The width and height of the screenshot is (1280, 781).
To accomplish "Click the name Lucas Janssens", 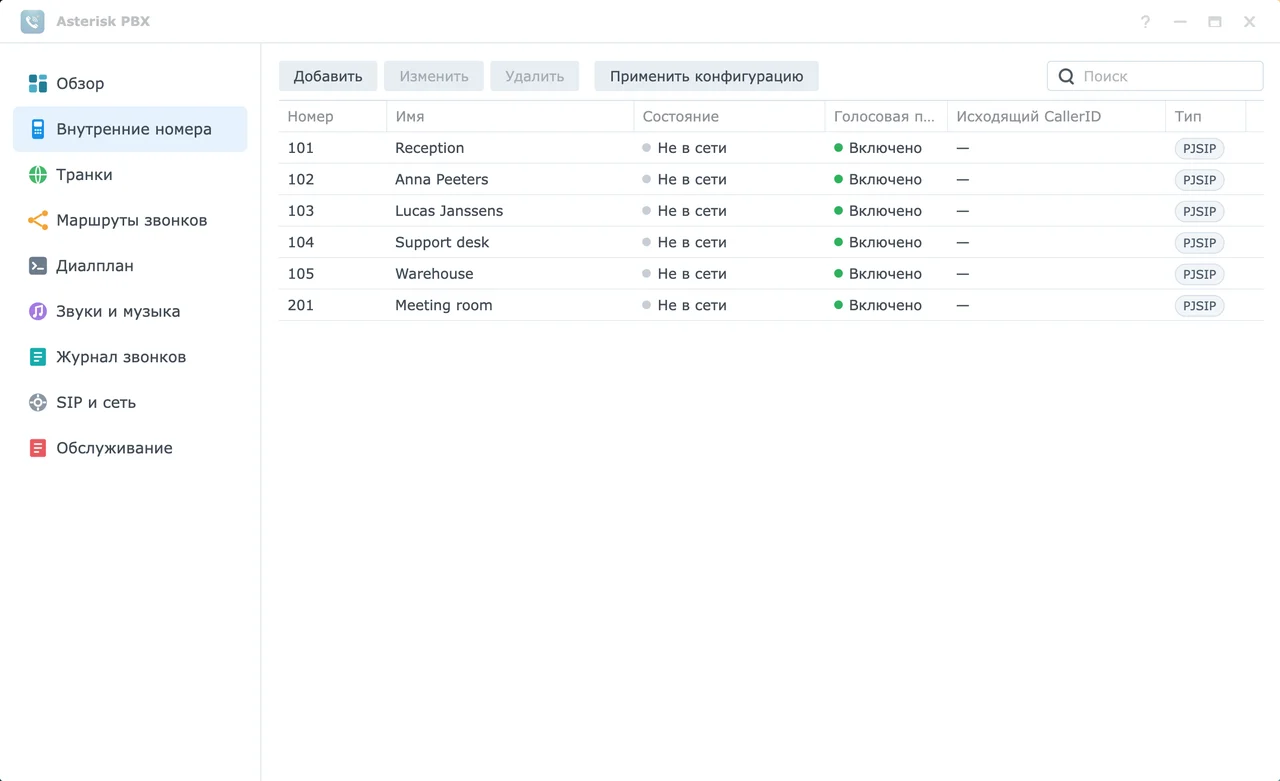I will click(449, 211).
